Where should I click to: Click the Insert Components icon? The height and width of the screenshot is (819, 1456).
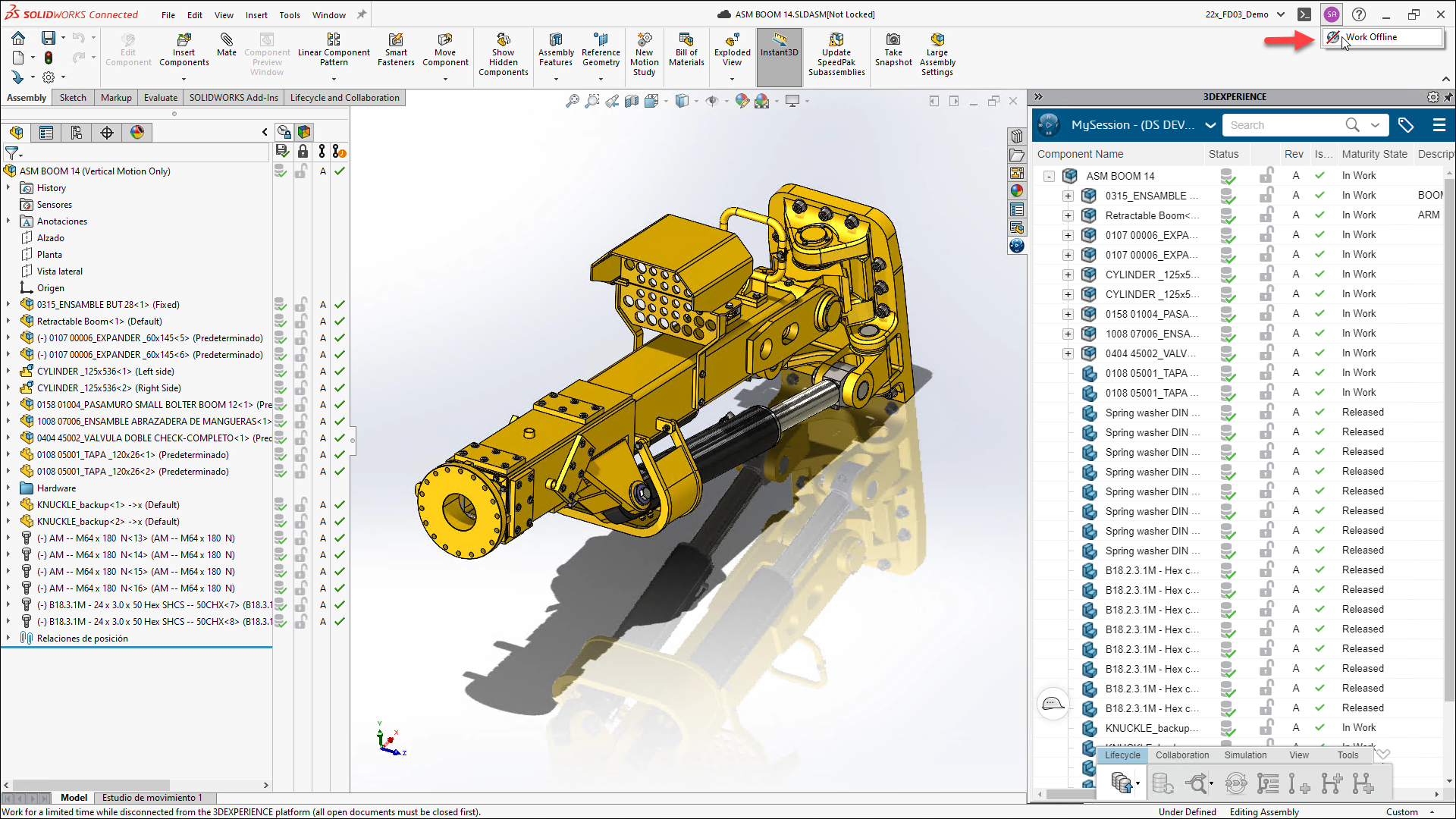click(184, 39)
